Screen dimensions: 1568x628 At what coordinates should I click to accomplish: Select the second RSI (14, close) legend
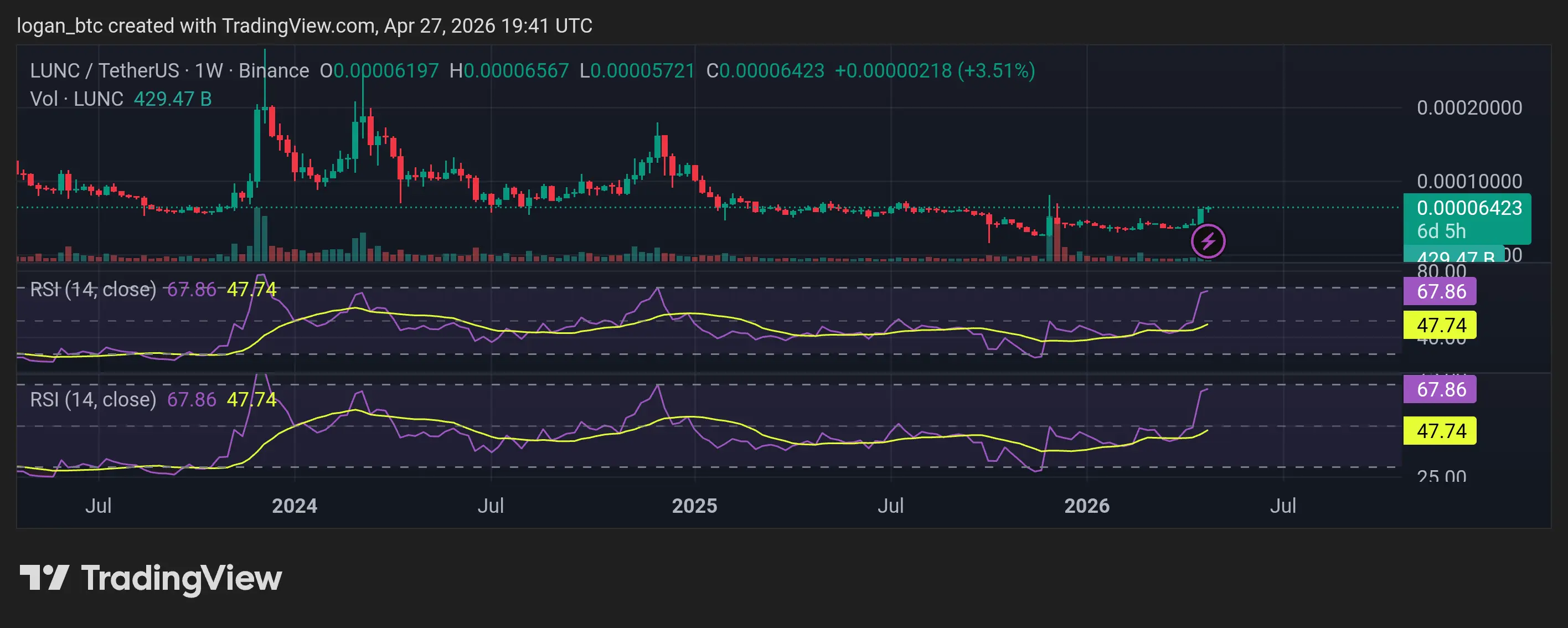tap(93, 400)
